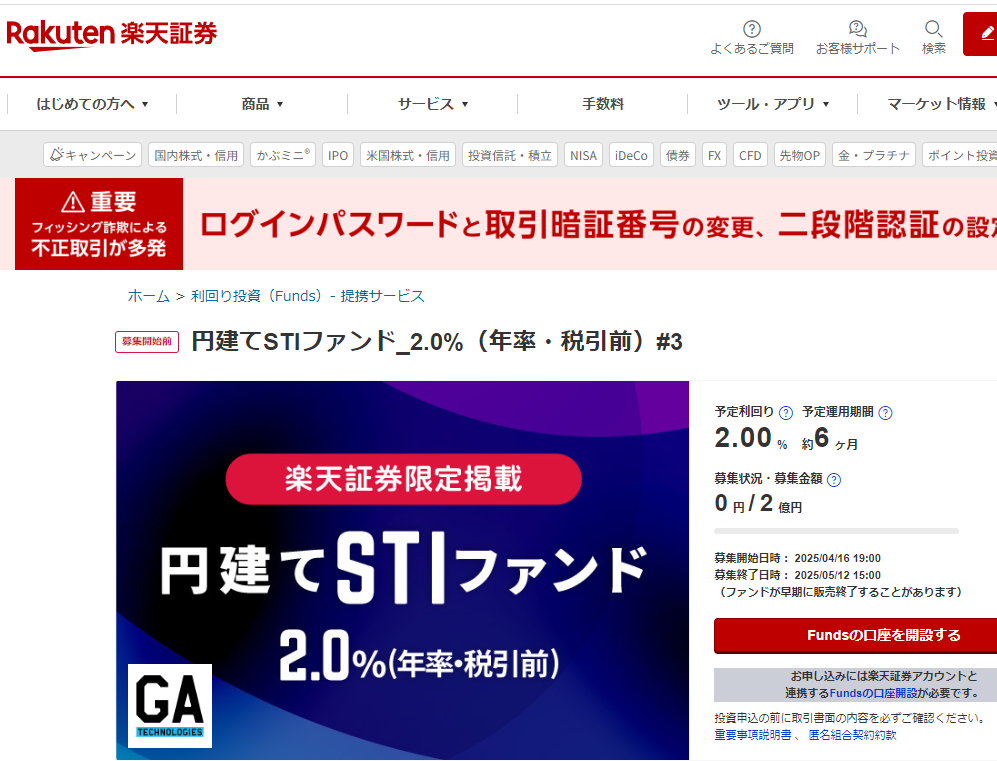Click the fund title 円建てSTIファンド_2.0% #3
Screen dimensions: 997x761
[x=437, y=341]
